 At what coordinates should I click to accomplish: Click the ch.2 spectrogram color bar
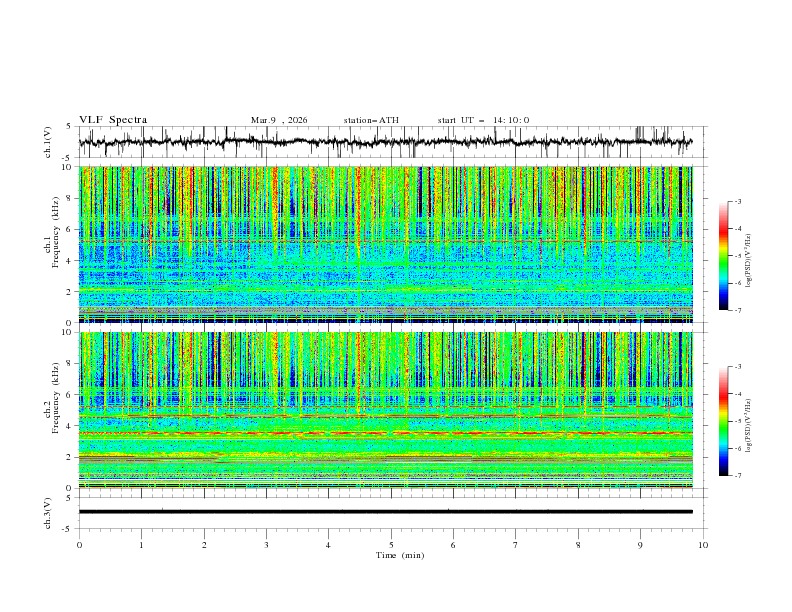pyautogui.click(x=724, y=421)
